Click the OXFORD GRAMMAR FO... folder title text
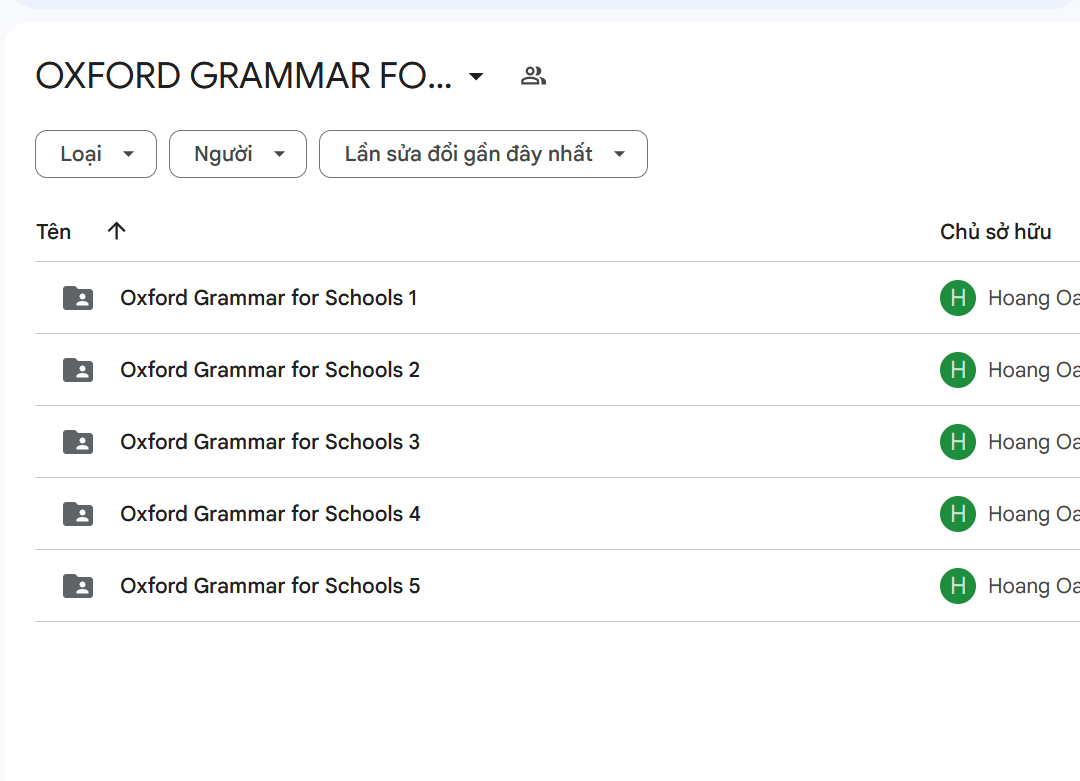This screenshot has height=781, width=1080. [x=243, y=77]
